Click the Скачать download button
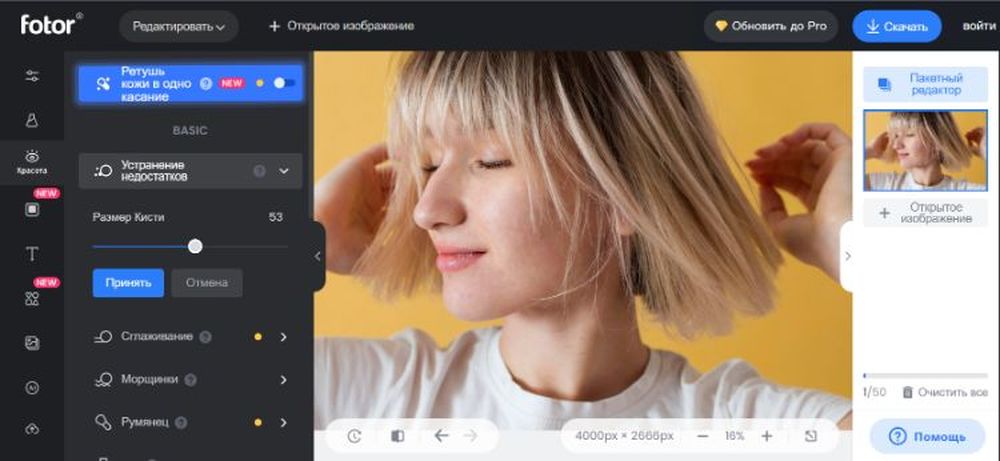Viewport: 1000px width, 461px height. coord(897,27)
